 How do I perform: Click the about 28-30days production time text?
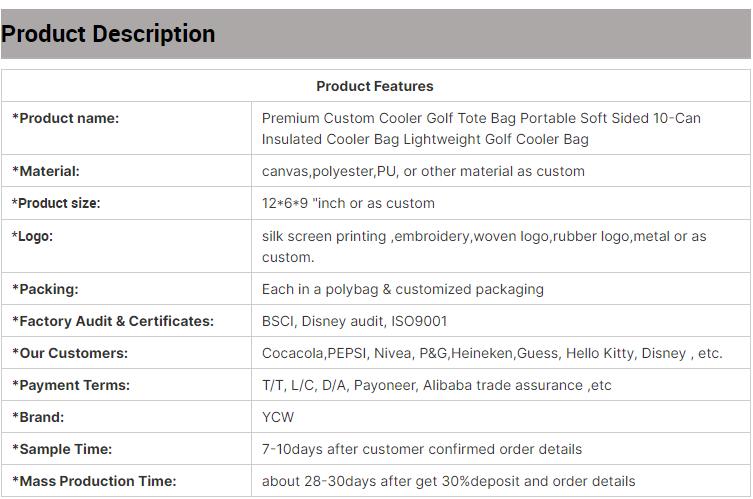coord(448,481)
